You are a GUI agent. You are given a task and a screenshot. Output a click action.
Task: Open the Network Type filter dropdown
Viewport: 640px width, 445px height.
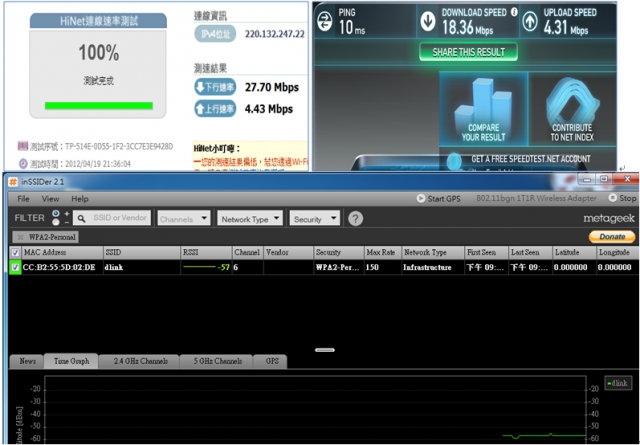coord(250,218)
